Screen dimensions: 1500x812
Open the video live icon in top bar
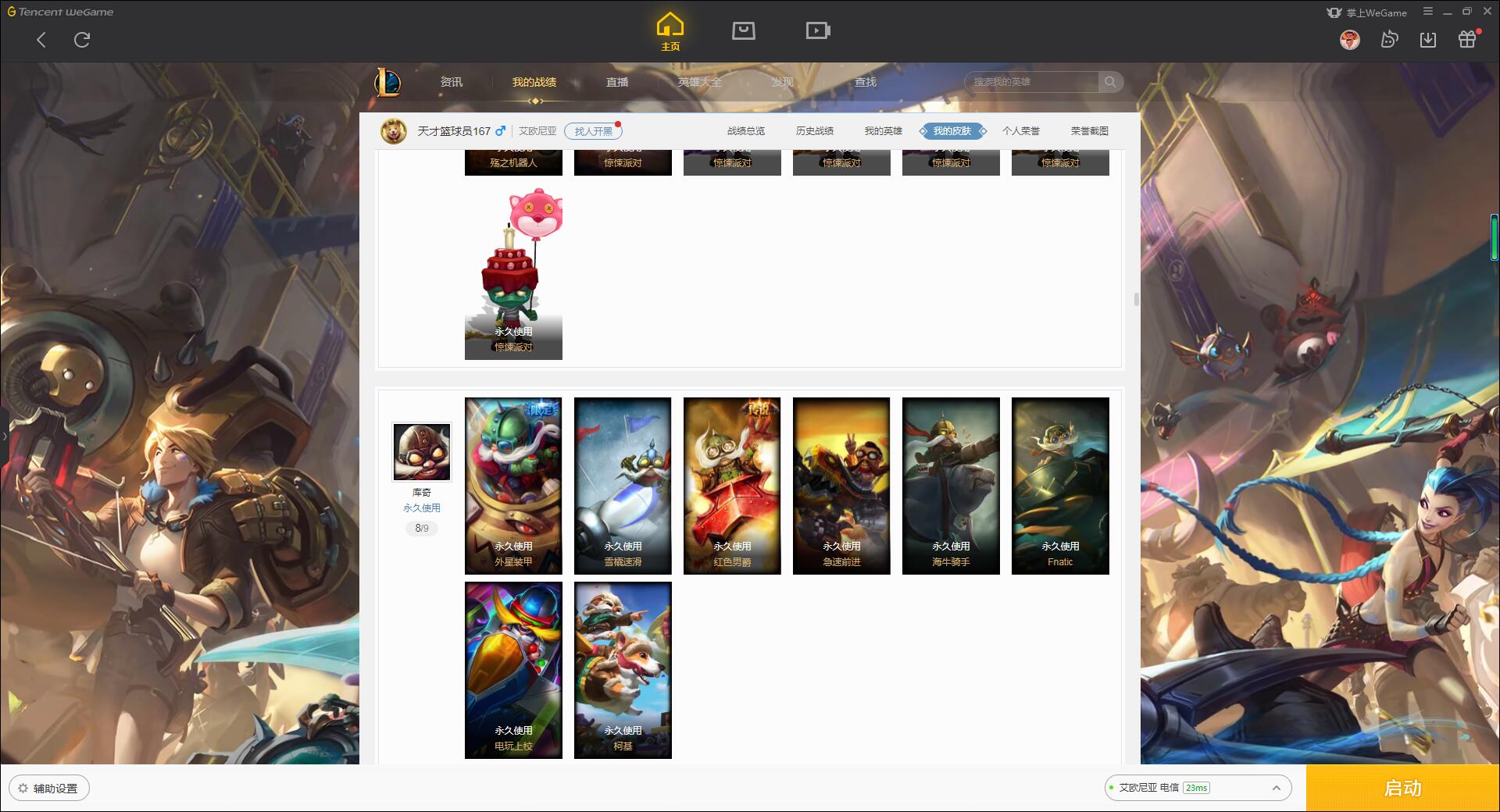(x=818, y=31)
